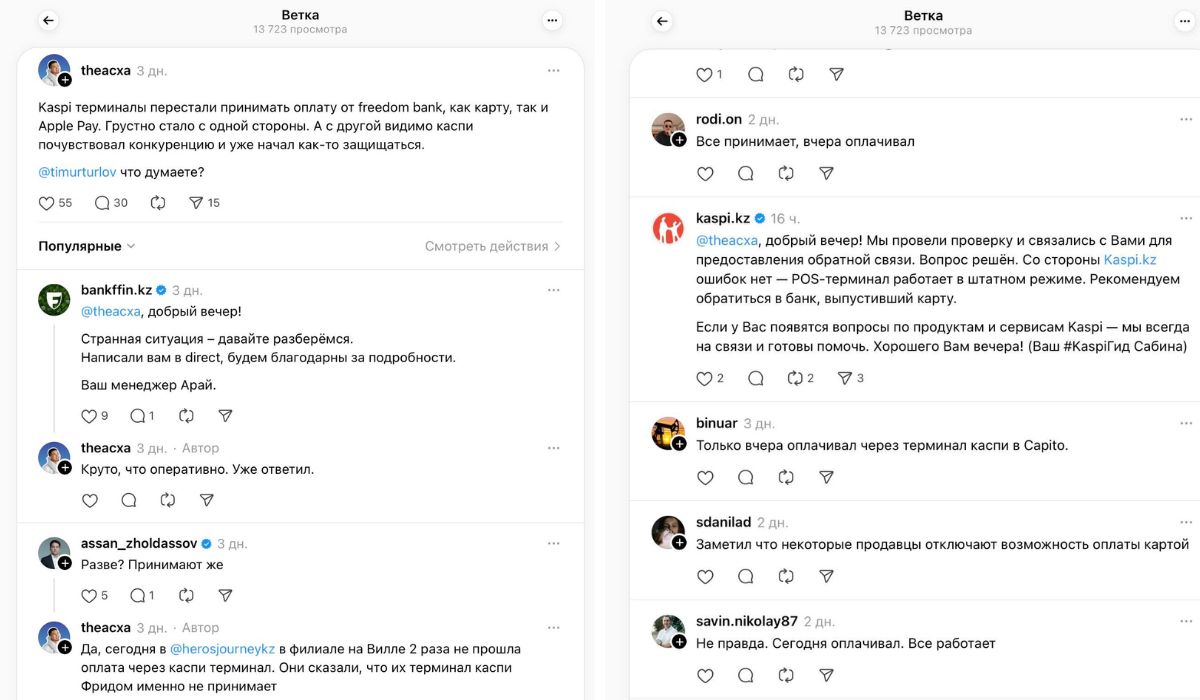Share the binuar comment

click(826, 478)
